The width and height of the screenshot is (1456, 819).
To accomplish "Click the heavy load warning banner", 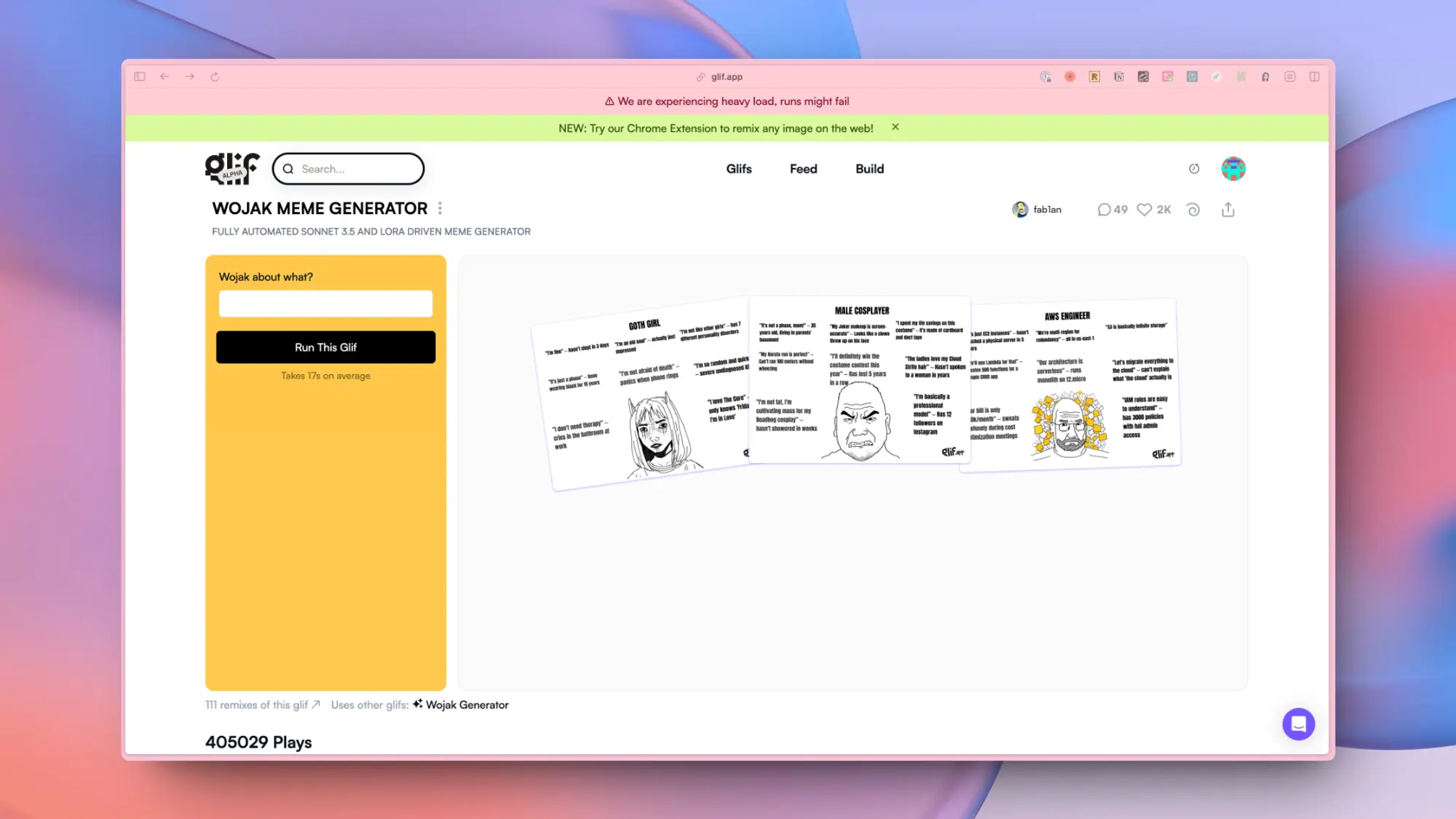I will point(727,101).
